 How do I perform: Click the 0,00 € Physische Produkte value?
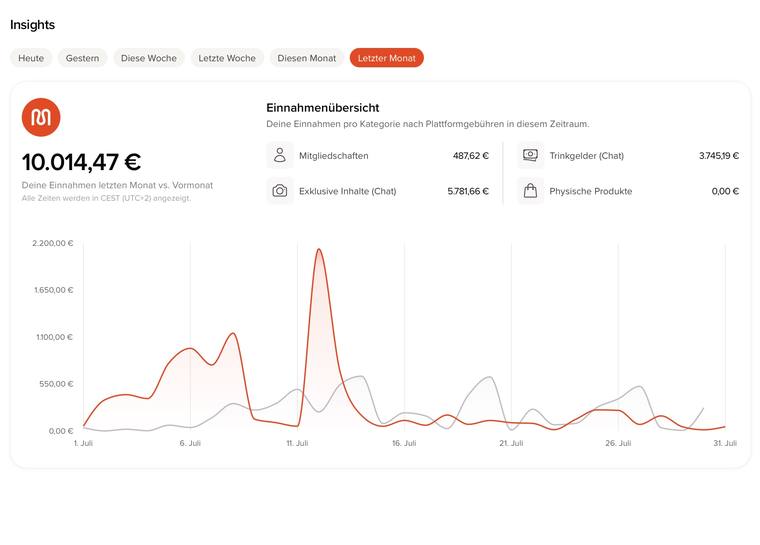point(725,191)
